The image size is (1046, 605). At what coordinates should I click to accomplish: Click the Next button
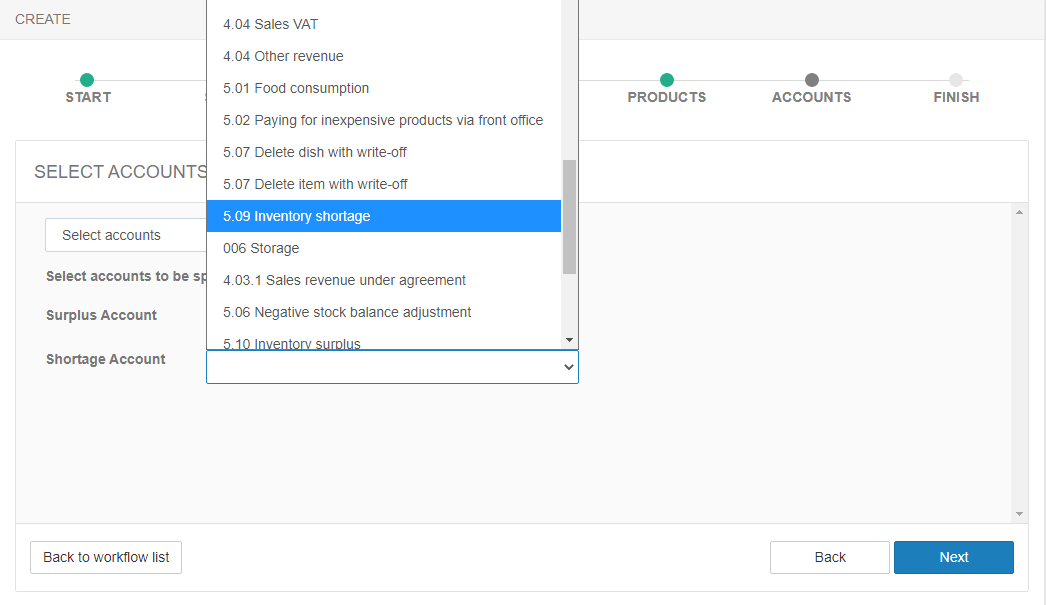coord(953,557)
